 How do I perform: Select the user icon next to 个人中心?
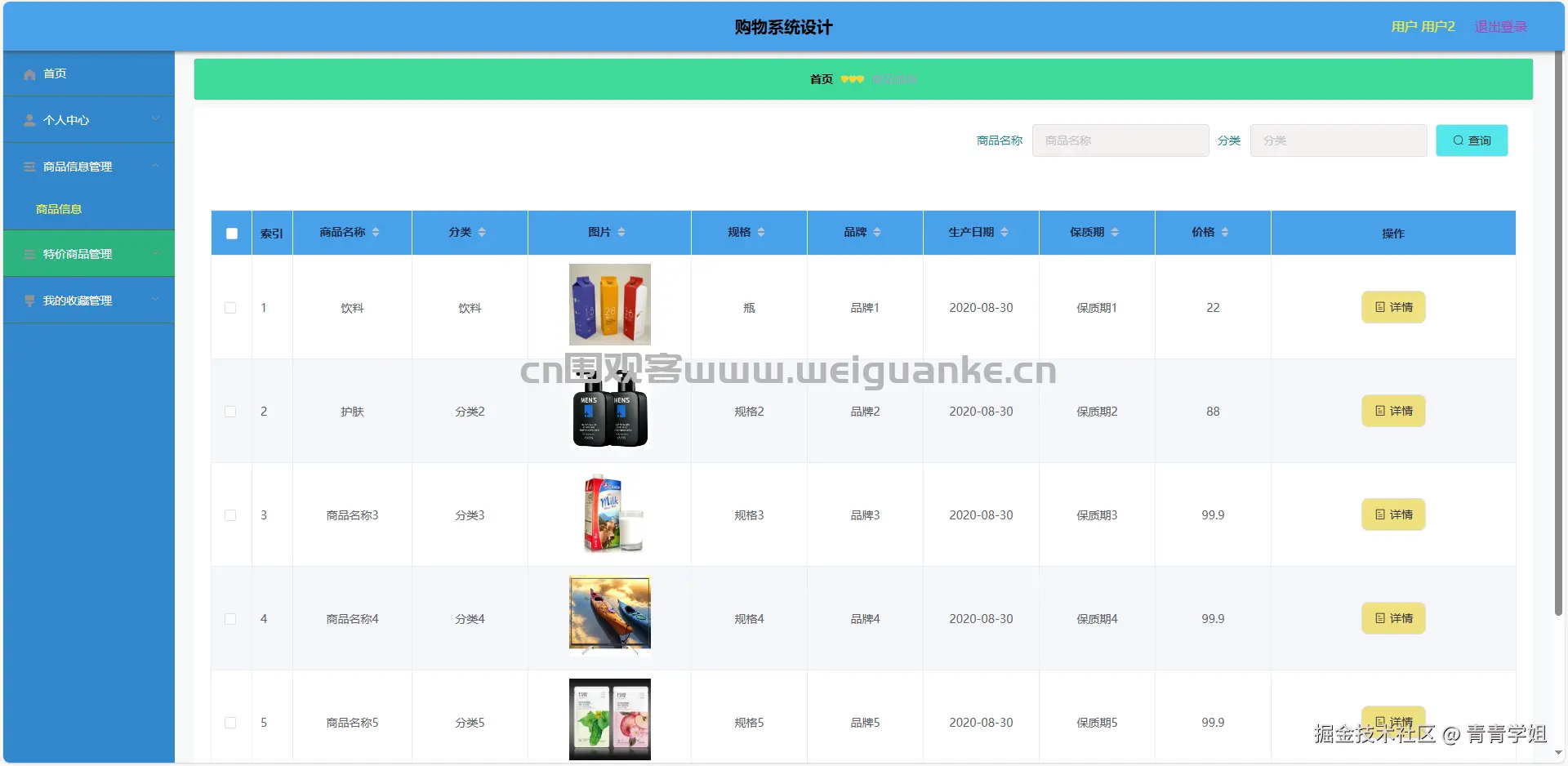[x=28, y=120]
